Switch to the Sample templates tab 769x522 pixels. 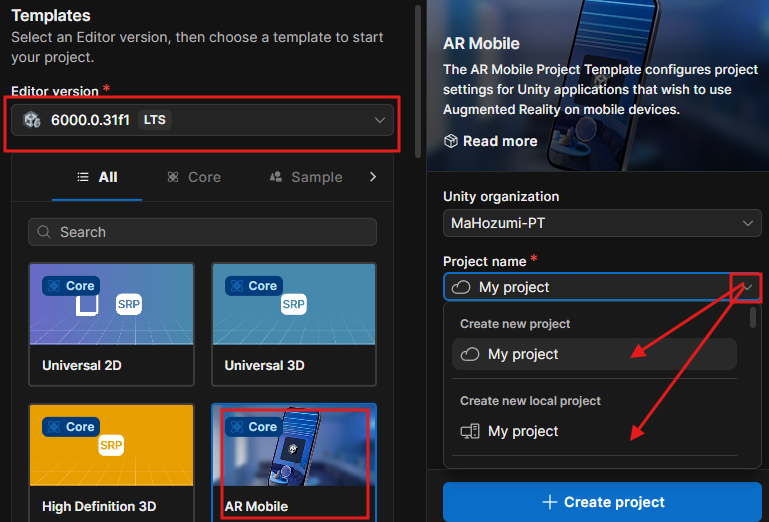[x=306, y=177]
